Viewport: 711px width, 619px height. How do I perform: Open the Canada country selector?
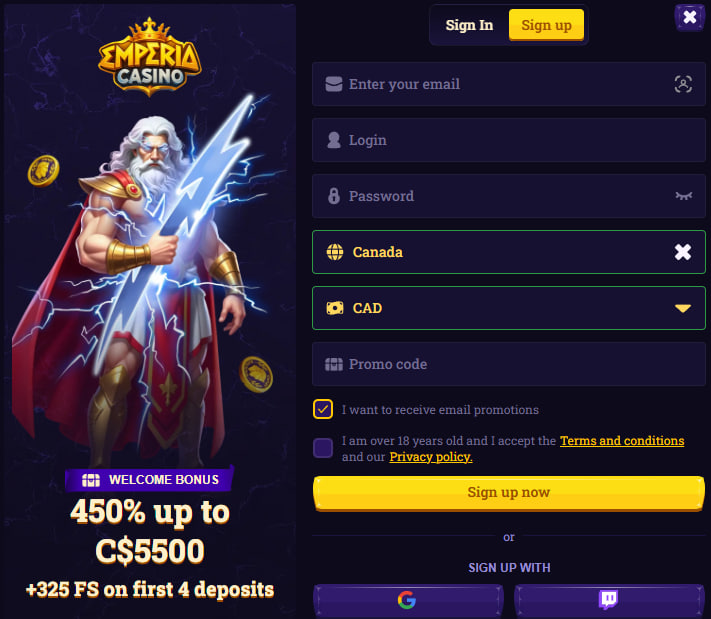point(509,252)
